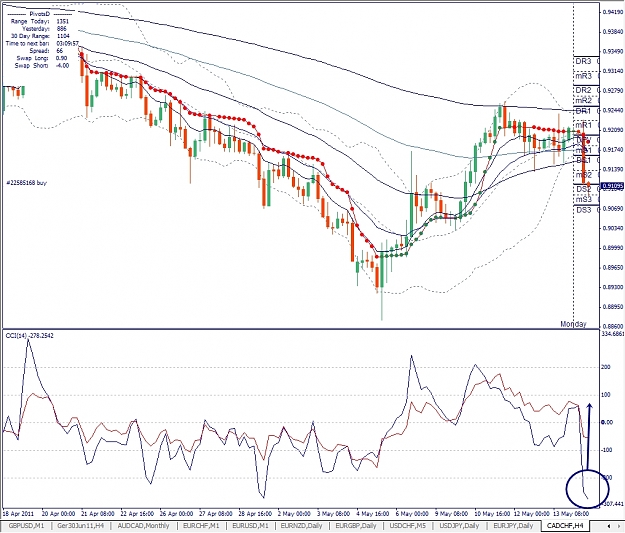Viewport: 625px width, 533px height.
Task: Click the Monday period separator label
Action: (x=573, y=324)
